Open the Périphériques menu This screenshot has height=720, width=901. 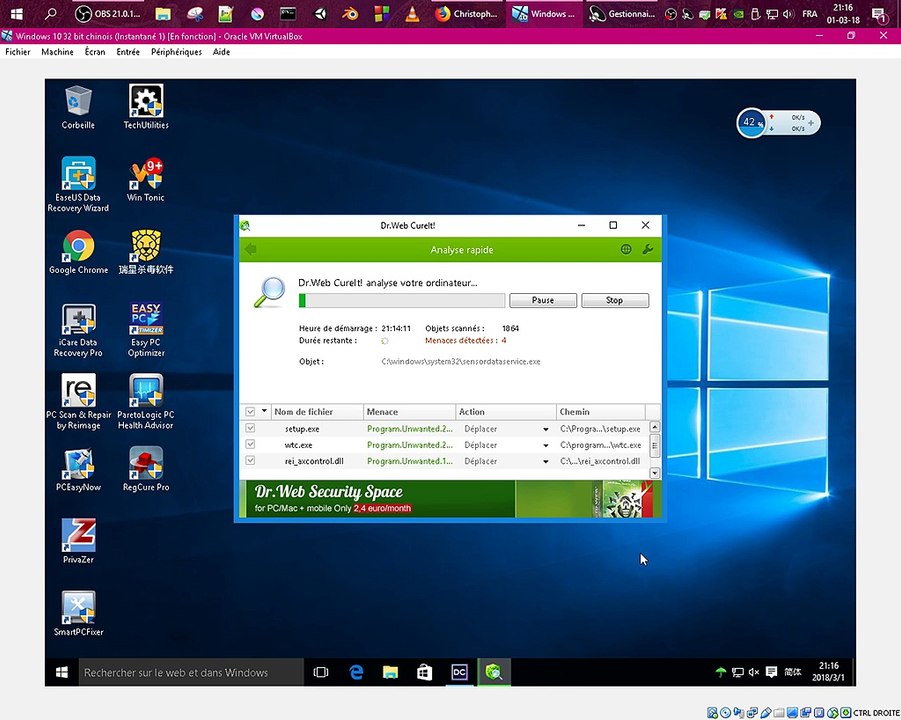pos(176,52)
